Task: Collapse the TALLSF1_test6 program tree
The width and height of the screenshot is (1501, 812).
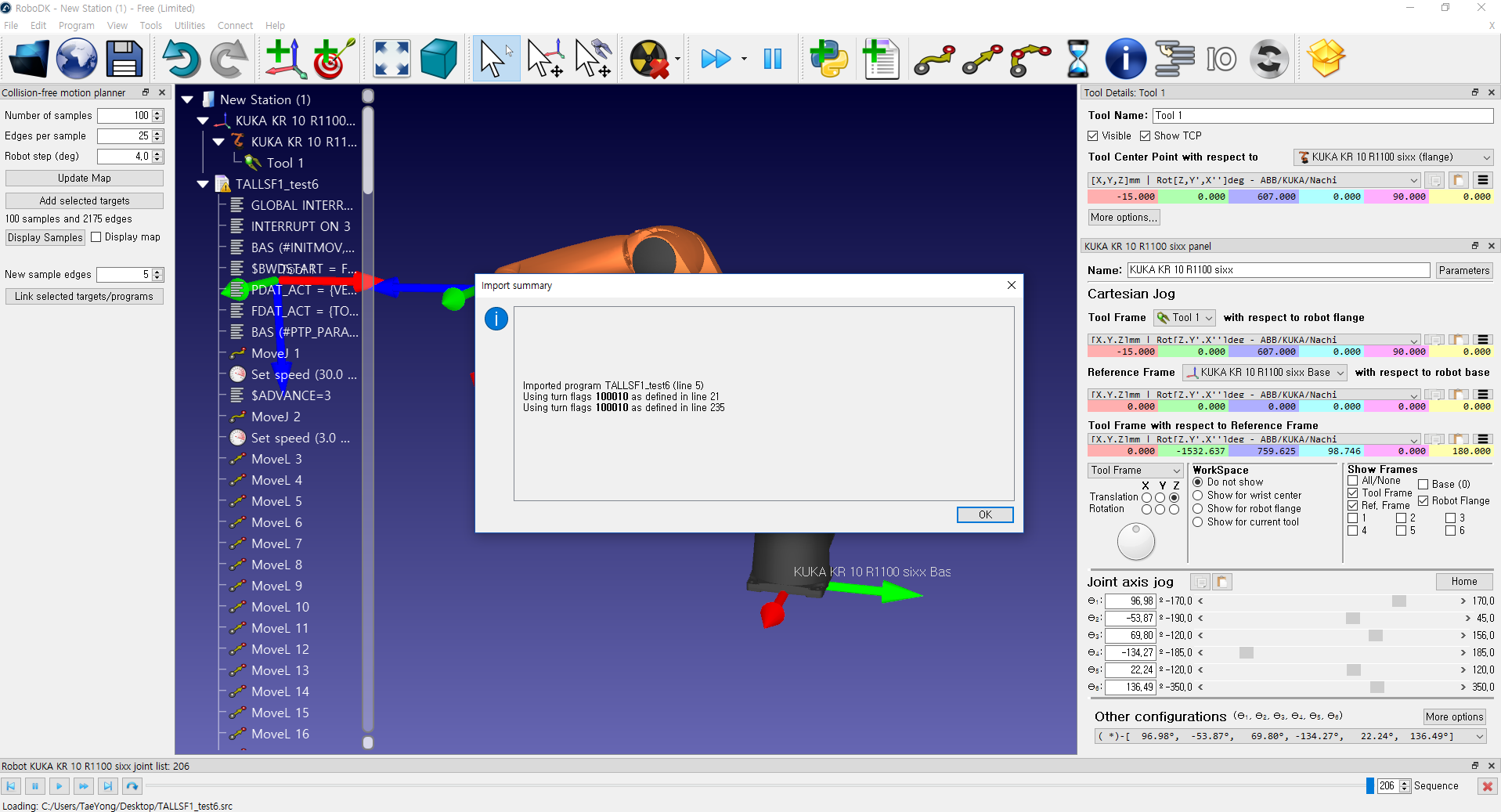Action: pos(203,185)
